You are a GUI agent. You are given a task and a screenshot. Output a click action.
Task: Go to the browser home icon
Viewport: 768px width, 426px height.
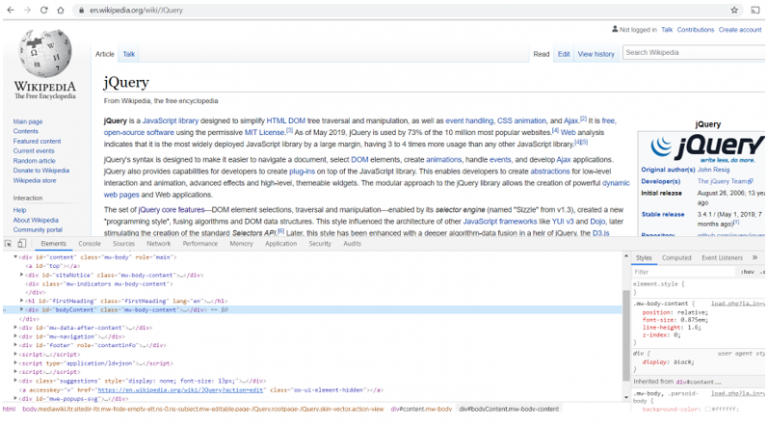tap(61, 10)
